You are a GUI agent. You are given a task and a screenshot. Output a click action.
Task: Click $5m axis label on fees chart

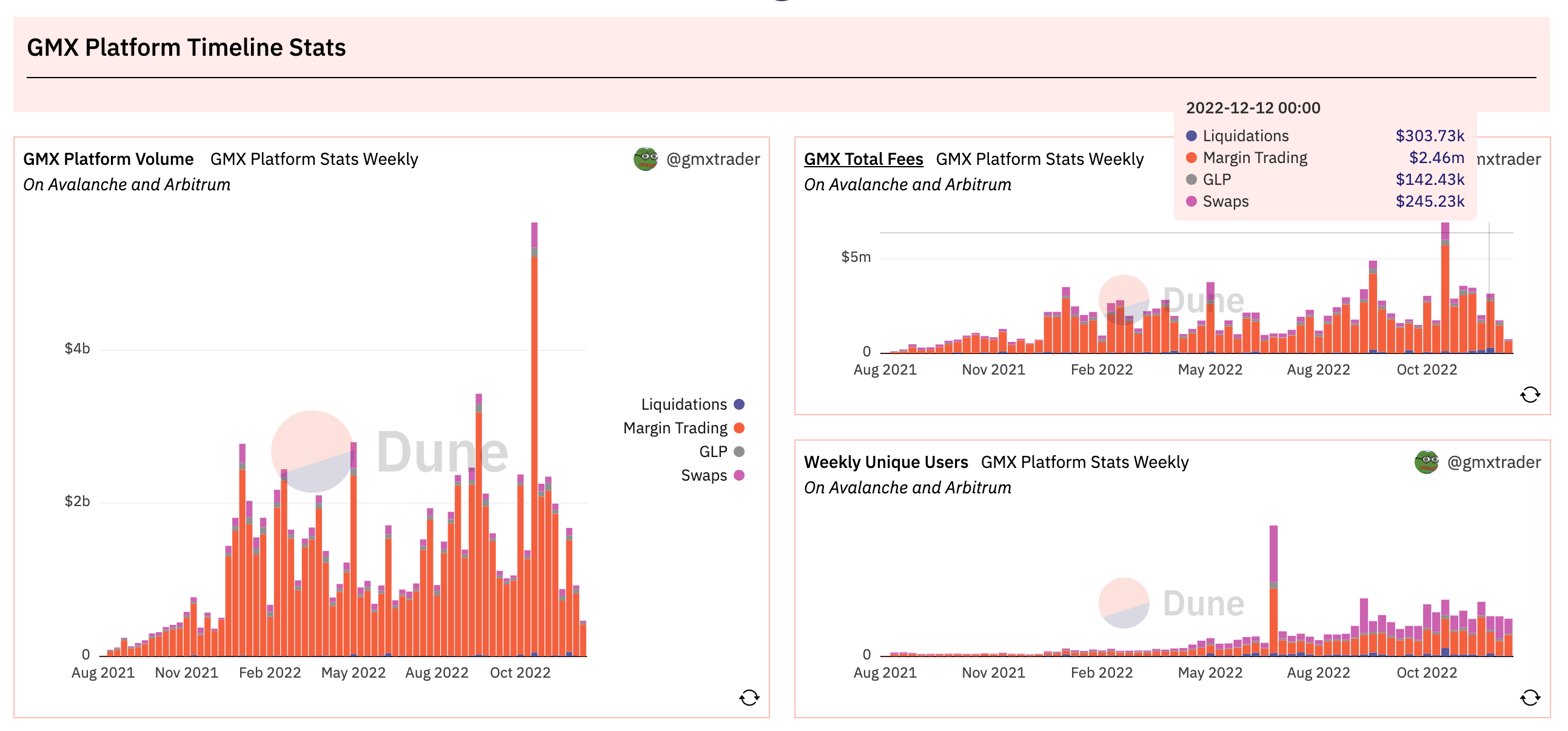856,258
